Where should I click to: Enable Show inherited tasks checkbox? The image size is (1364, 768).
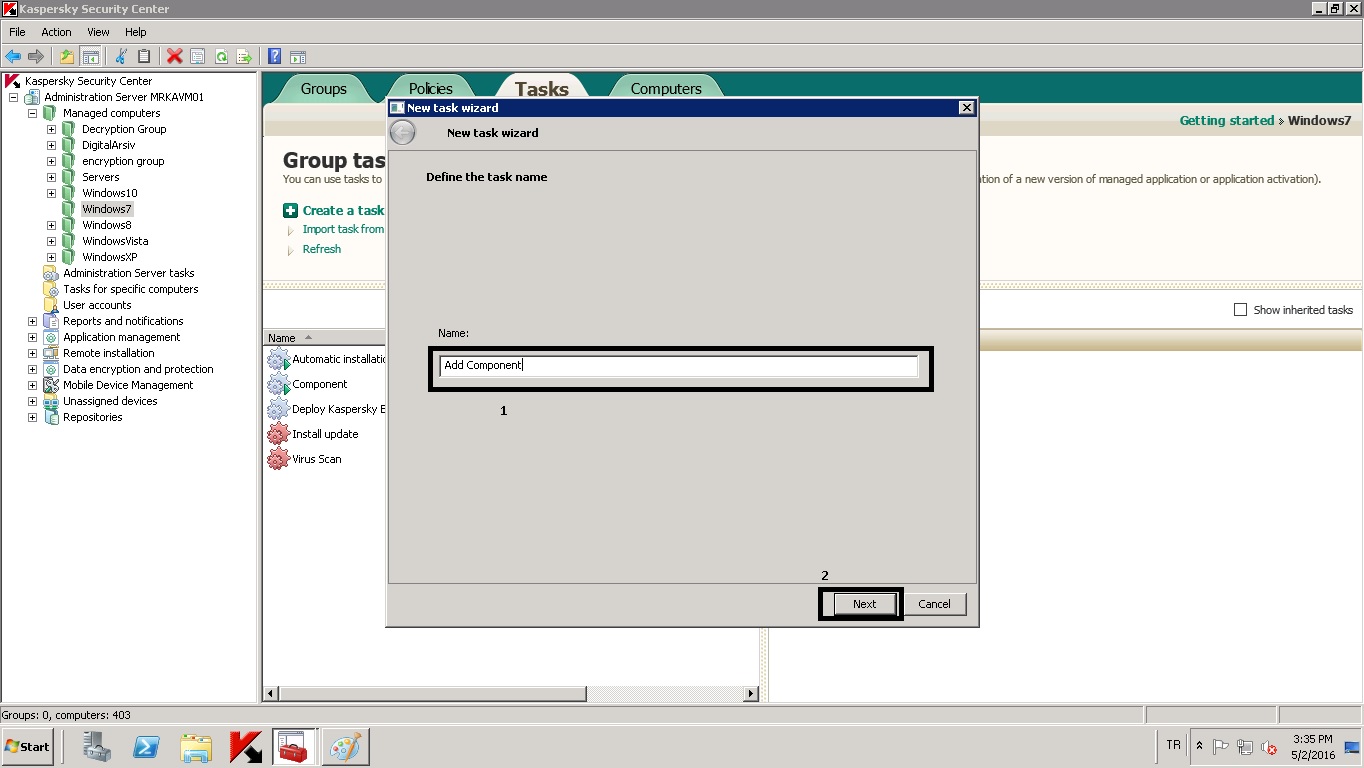tap(1240, 310)
